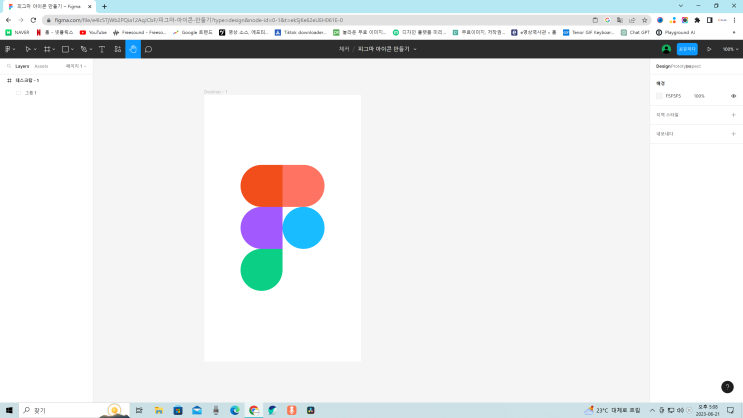Screen dimensions: 743x418
Task: Open File Explorer from taskbar
Action: click(x=159, y=410)
